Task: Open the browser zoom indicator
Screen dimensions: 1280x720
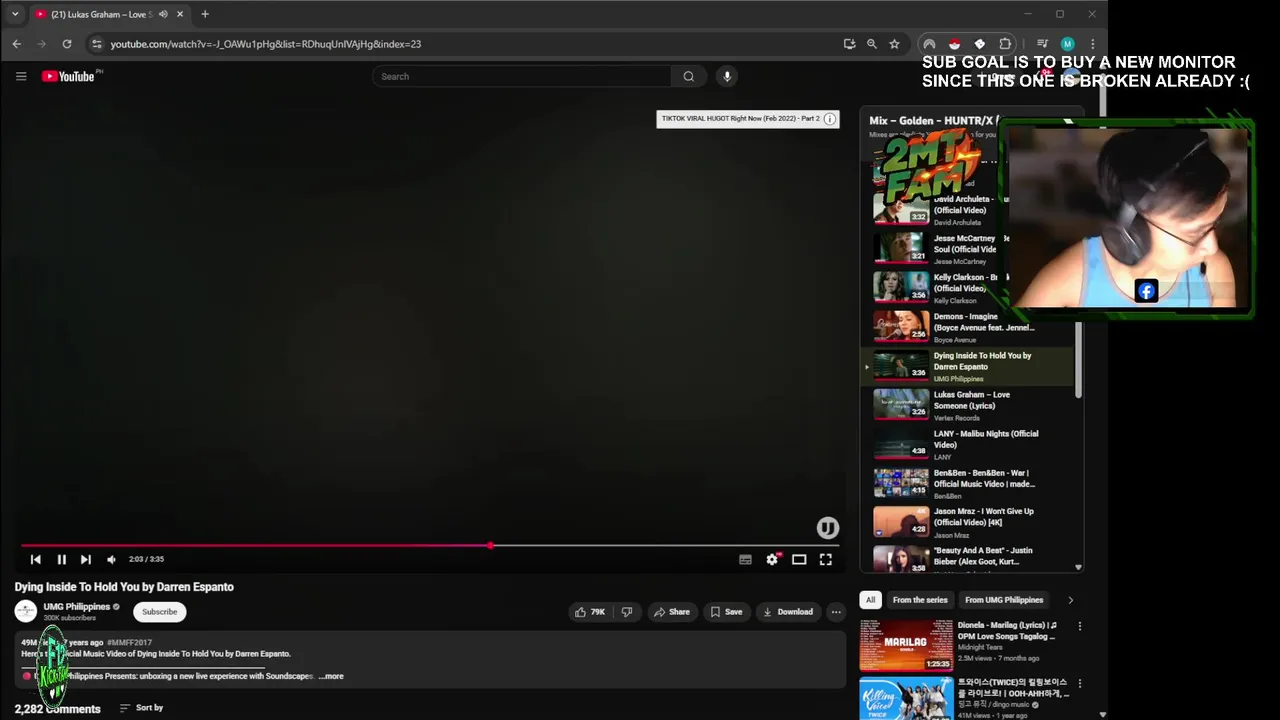Action: point(872,44)
